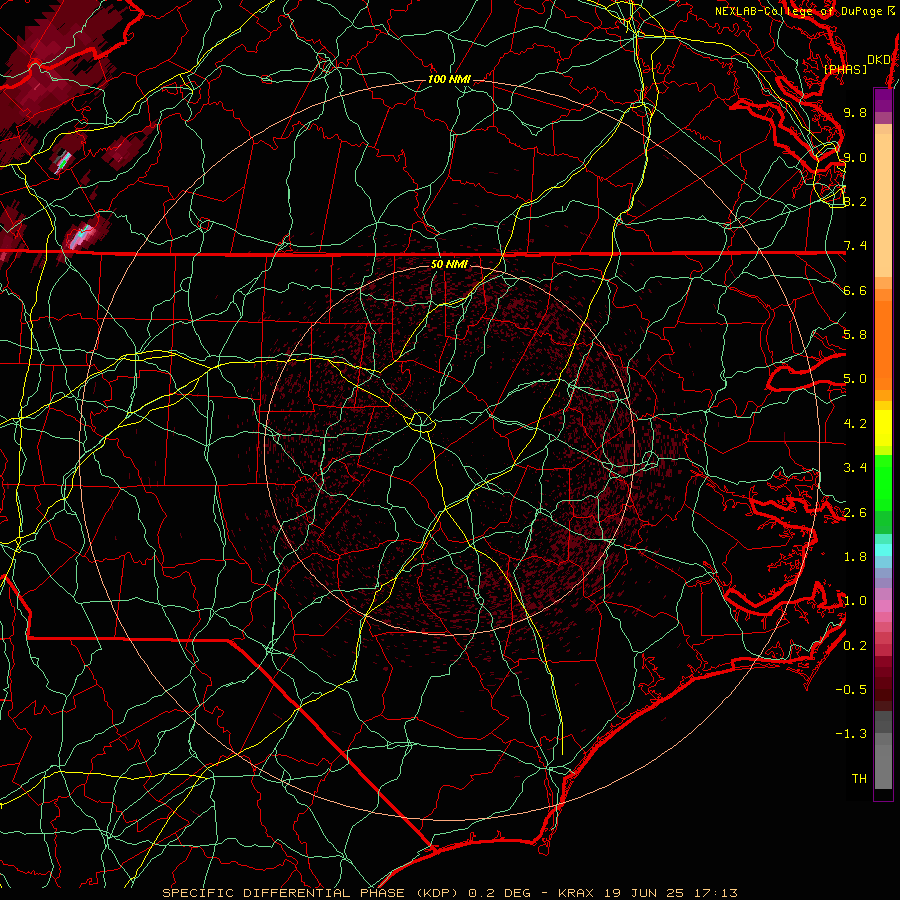Click the dark orange band on color bar
The width and height of the screenshot is (900, 900).
pyautogui.click(x=883, y=344)
